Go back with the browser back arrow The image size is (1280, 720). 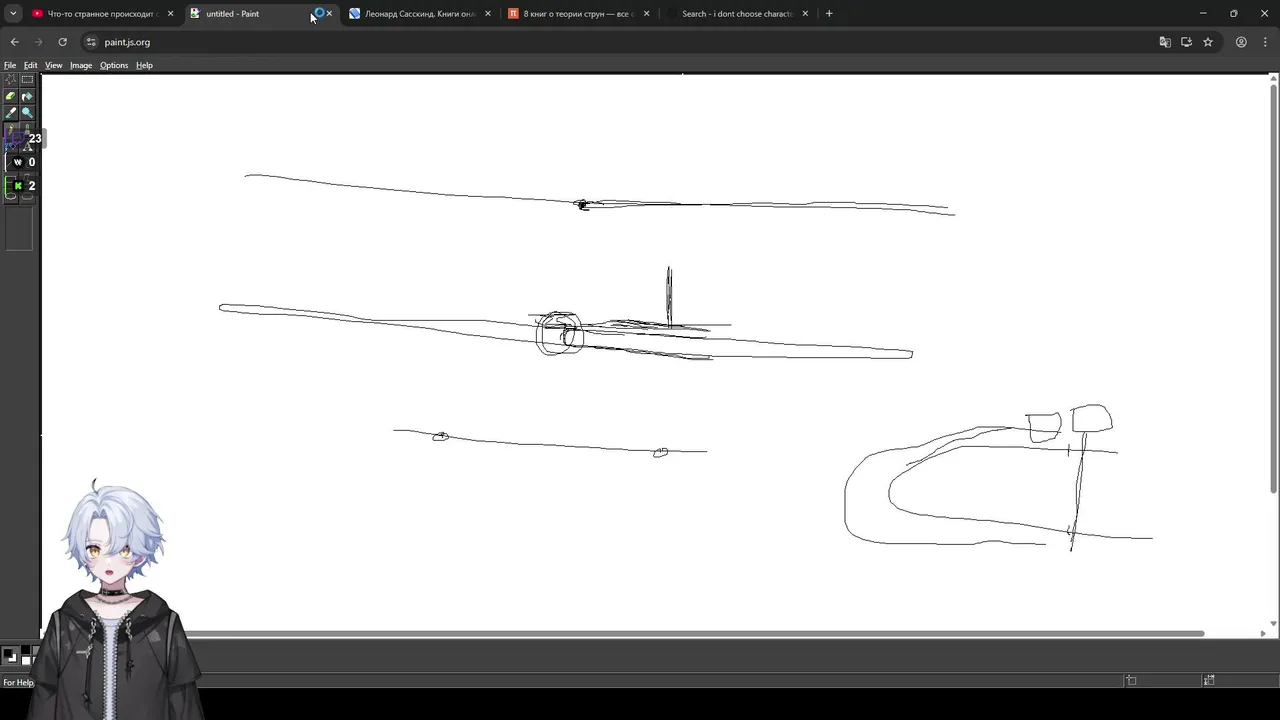14,42
